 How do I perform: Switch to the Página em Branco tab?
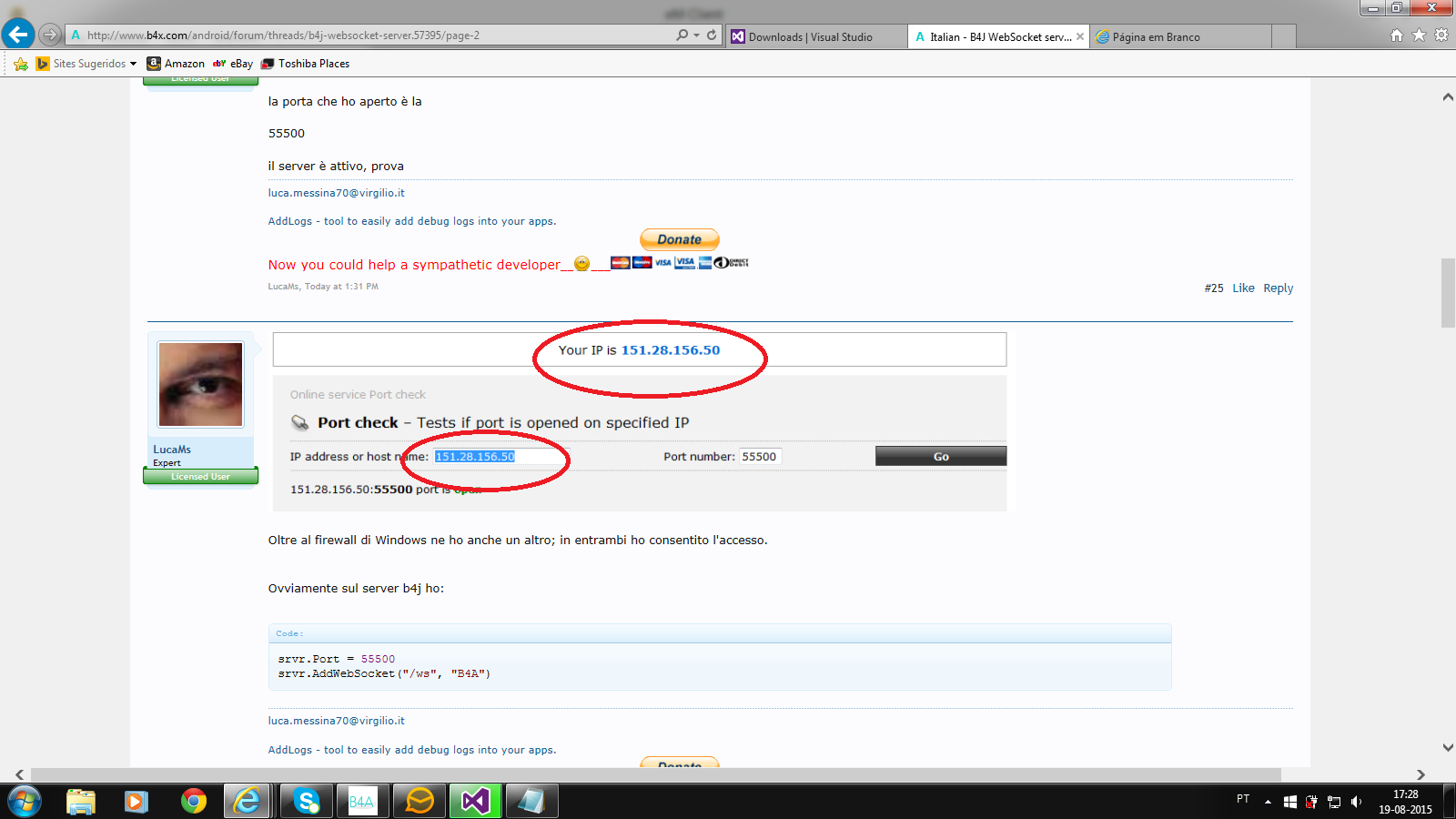pyautogui.click(x=1180, y=36)
